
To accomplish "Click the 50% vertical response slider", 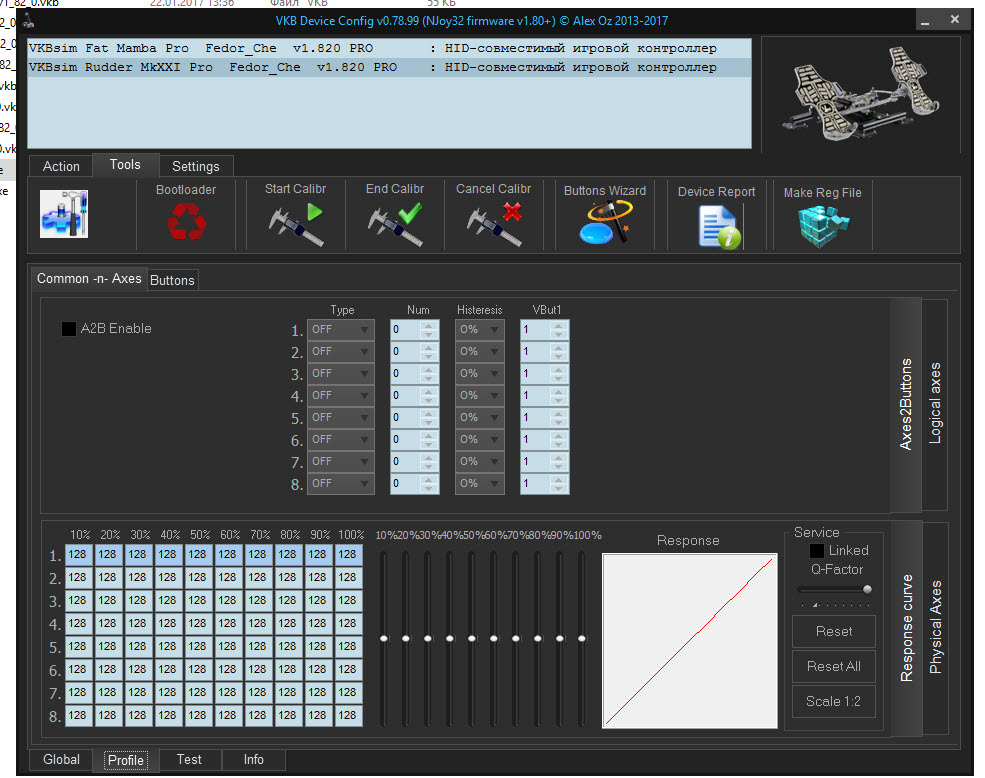I will pyautogui.click(x=472, y=638).
